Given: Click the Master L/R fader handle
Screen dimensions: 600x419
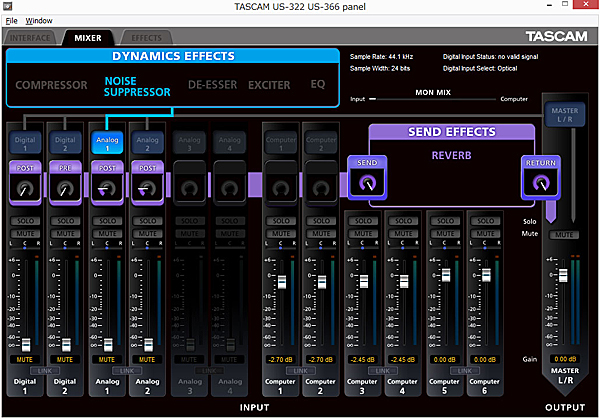Looking at the screenshot, I should click(563, 275).
